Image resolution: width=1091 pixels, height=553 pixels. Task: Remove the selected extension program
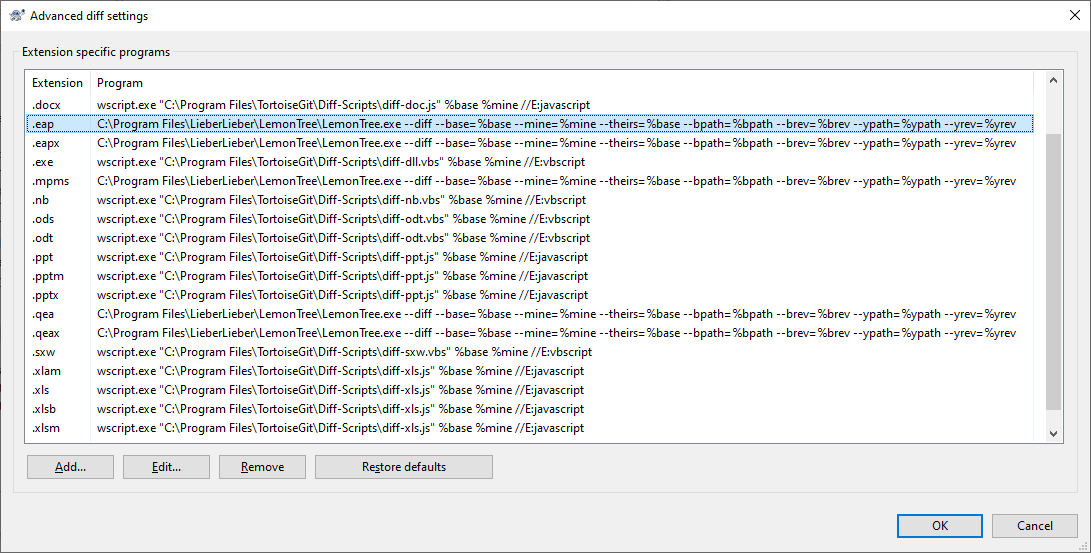(x=262, y=467)
